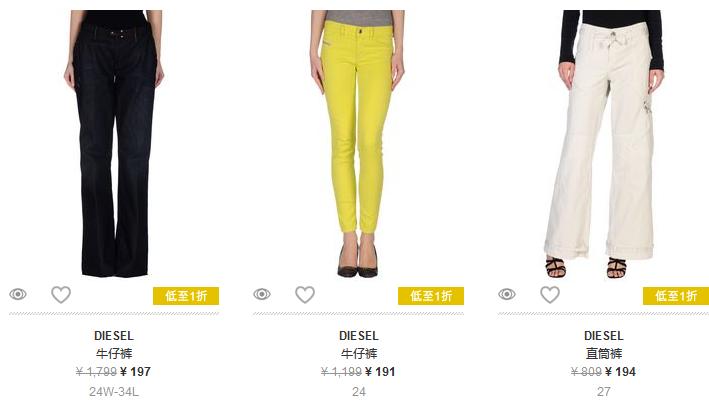The image size is (709, 406).
Task: Select size 24W-34L under dark jeans
Action: point(114,392)
